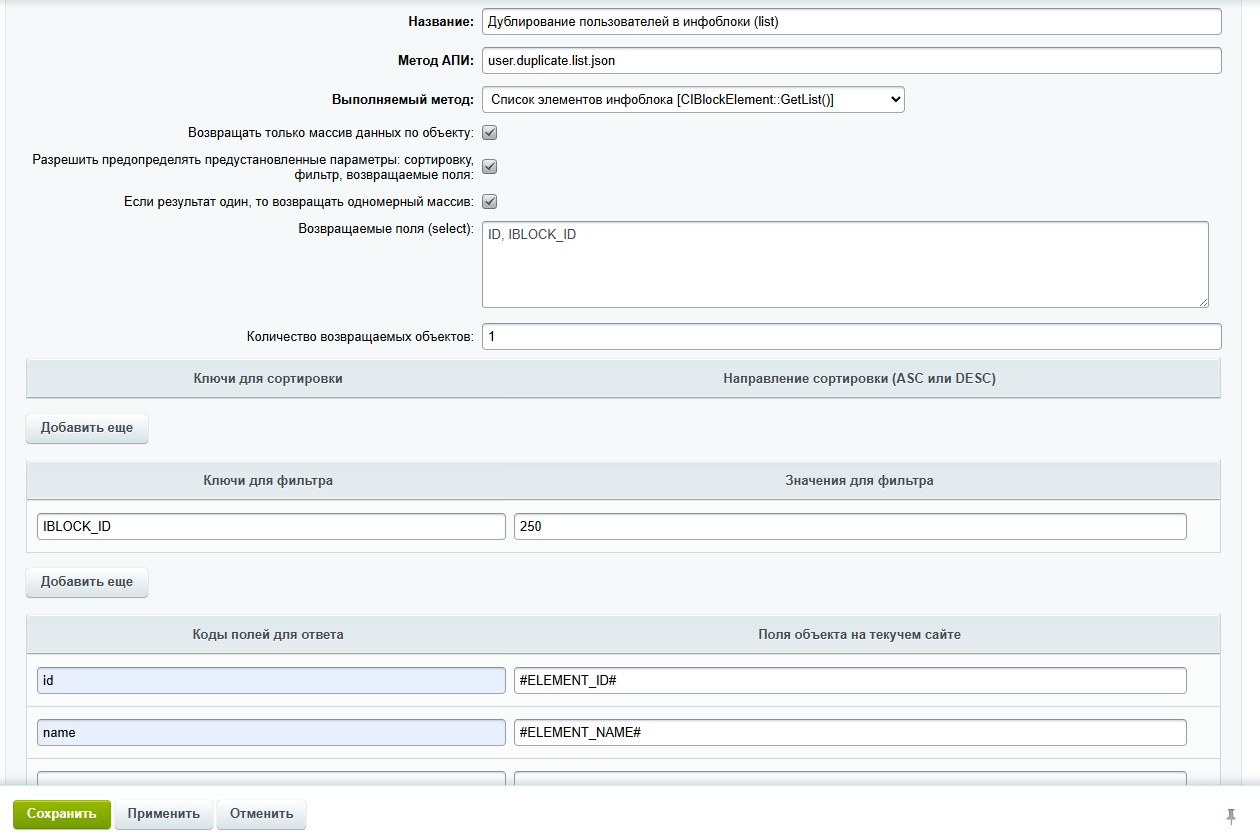Toggle 'Возвращать только массив данных по объекту' checkbox

[490, 133]
